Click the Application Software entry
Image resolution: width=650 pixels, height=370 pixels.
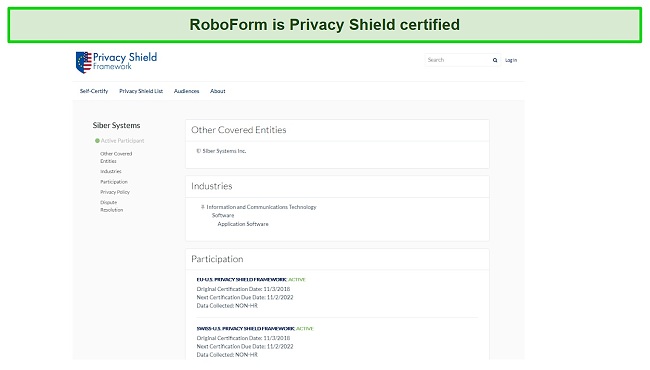tap(243, 224)
